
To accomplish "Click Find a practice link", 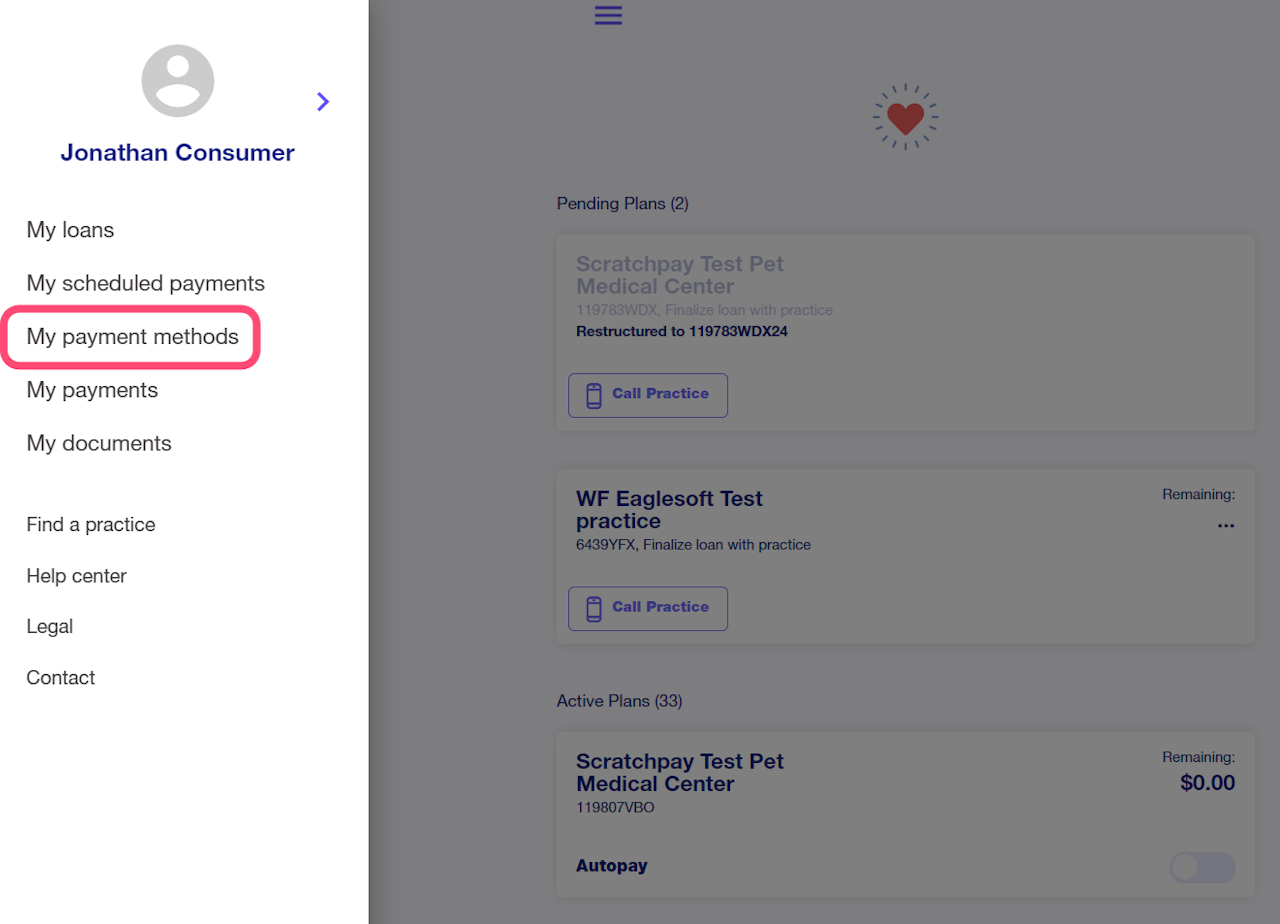I will point(91,525).
